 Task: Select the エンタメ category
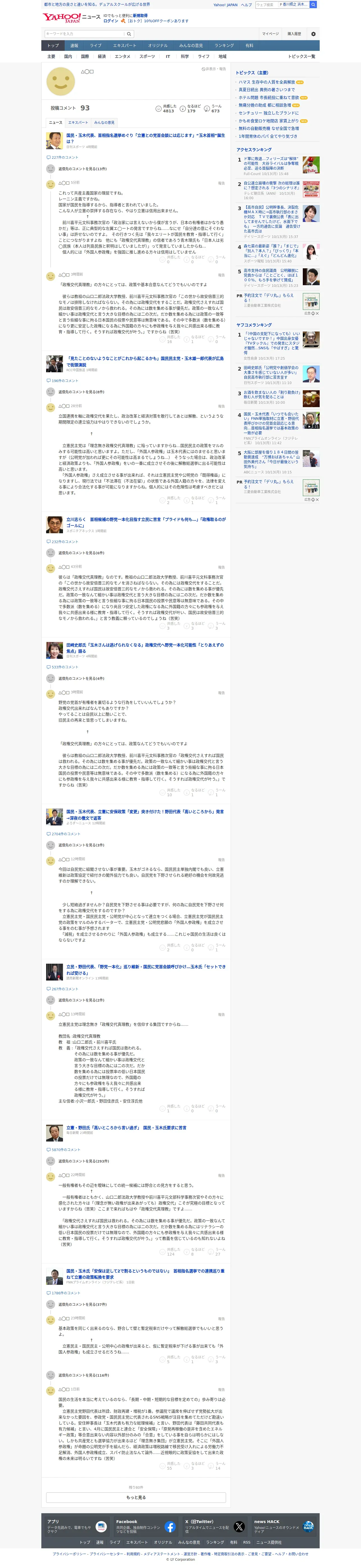pyautogui.click(x=122, y=56)
